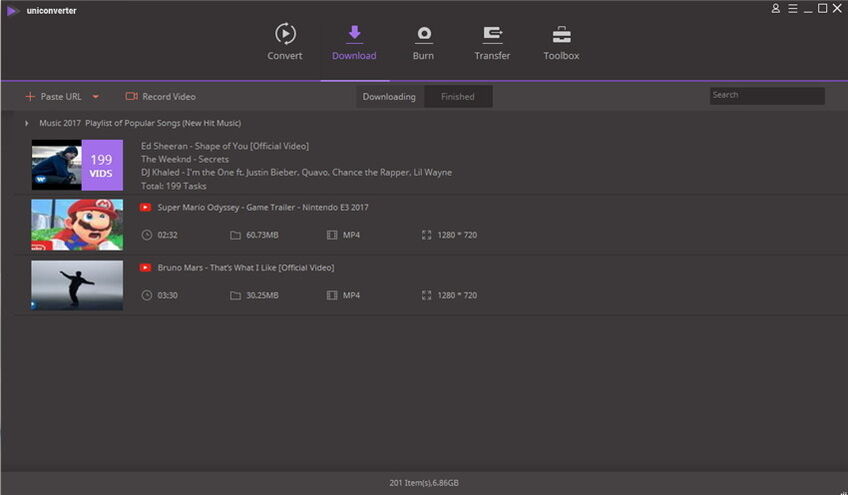Click The Weeknd - Secrets entry
Screen dimensions: 848x495
click(x=185, y=159)
